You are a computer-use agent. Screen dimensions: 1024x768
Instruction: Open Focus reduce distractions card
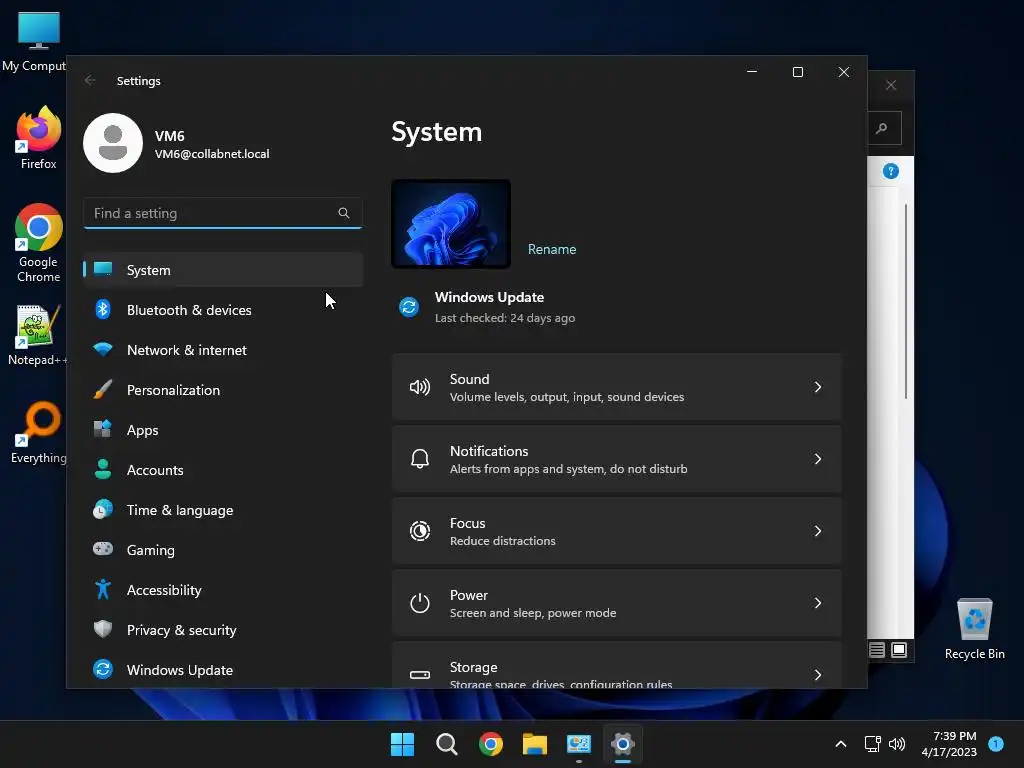coord(616,531)
